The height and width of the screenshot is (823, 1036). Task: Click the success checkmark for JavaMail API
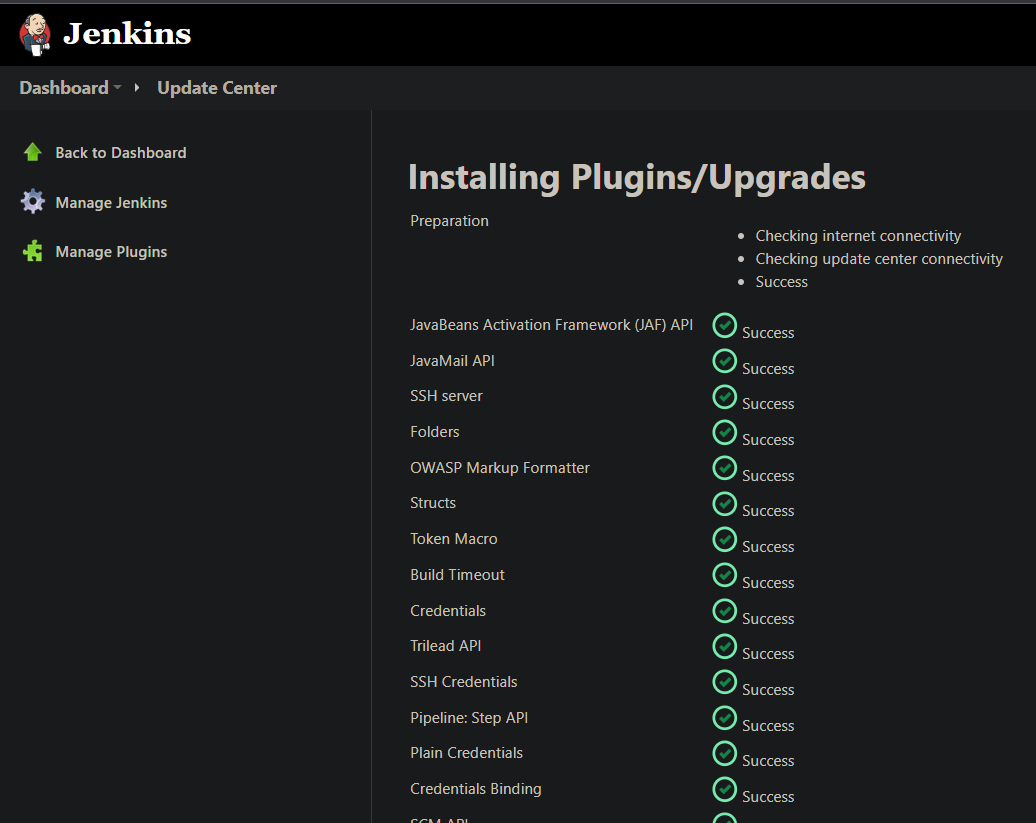point(725,361)
